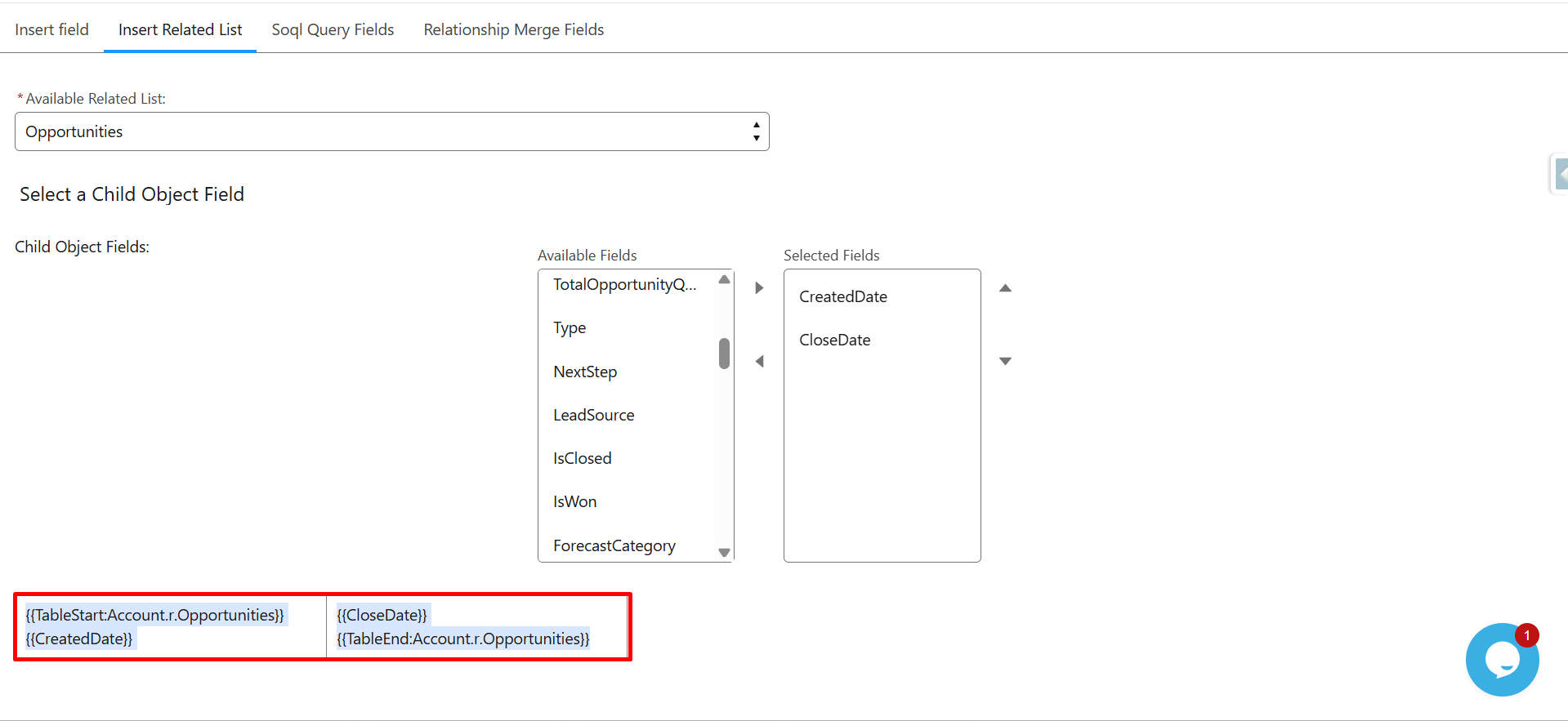Select the Insert Related List tab
The height and width of the screenshot is (721, 1568).
(180, 29)
